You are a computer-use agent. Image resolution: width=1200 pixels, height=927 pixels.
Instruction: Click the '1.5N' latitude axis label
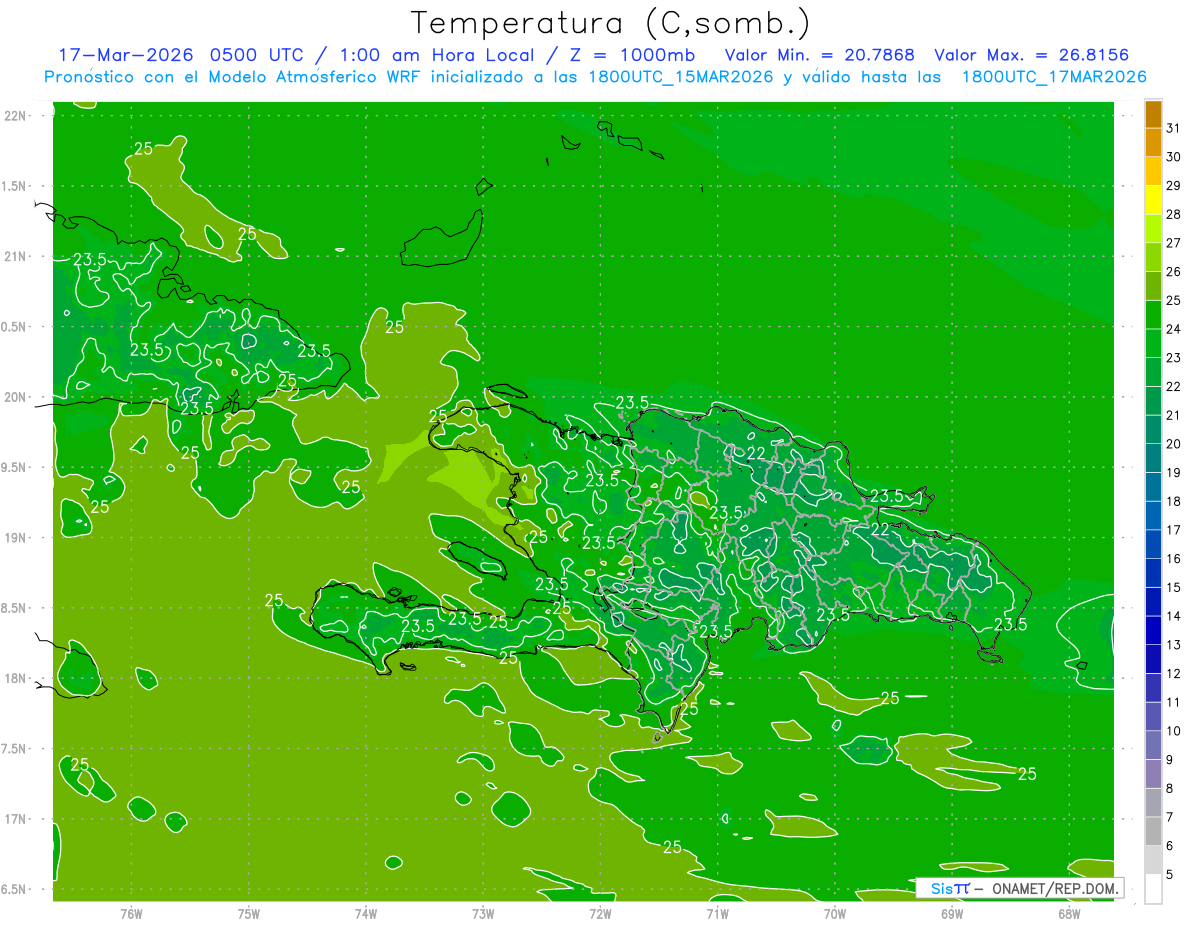click(15, 186)
